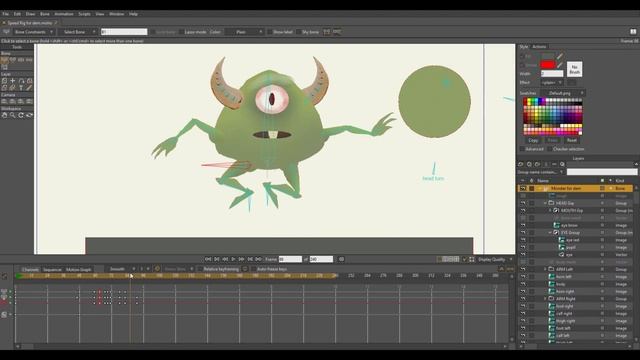640x360 pixels.
Task: Enable Auto-freeze keys checkbox
Action: (x=253, y=269)
